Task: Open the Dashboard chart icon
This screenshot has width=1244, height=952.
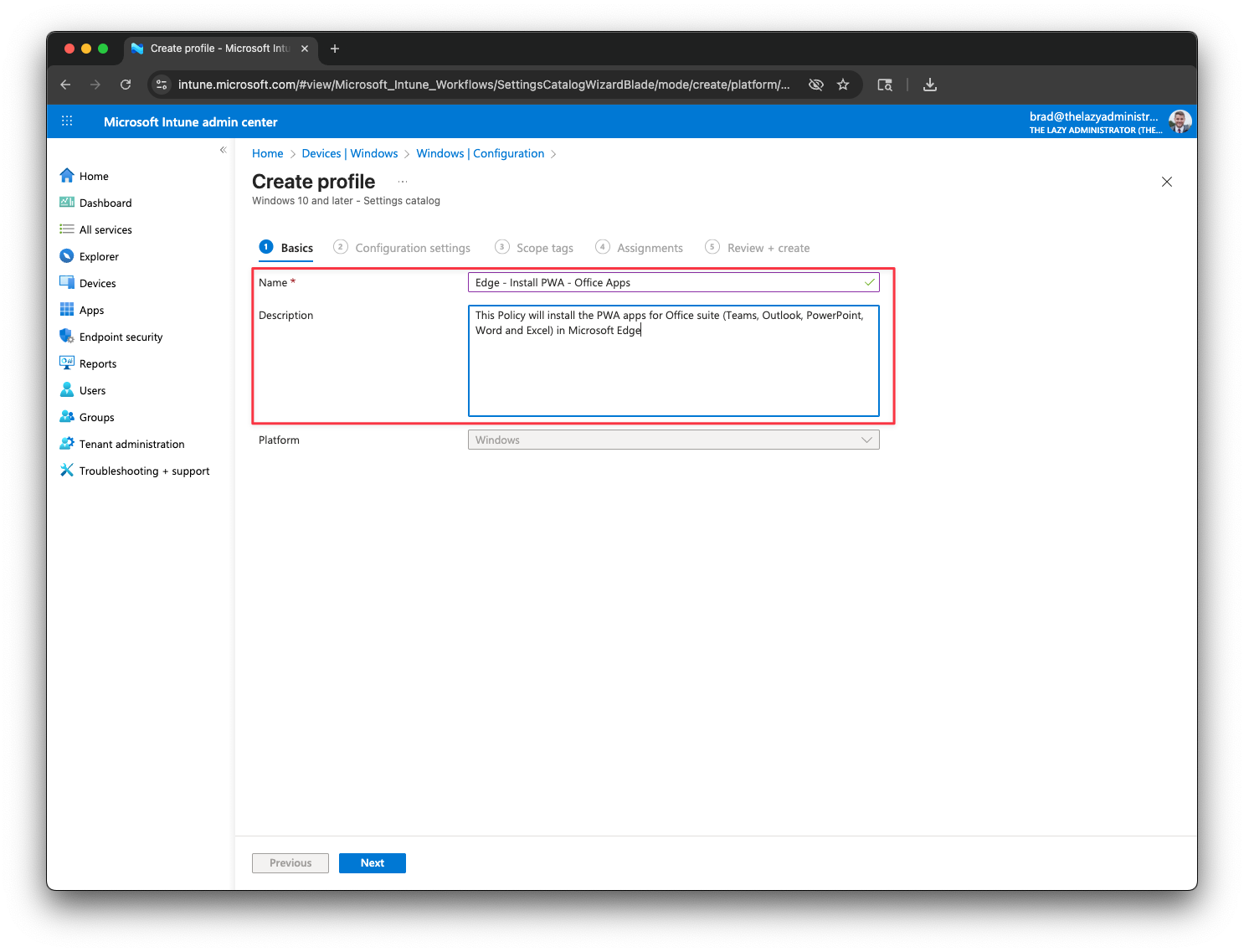Action: point(67,202)
